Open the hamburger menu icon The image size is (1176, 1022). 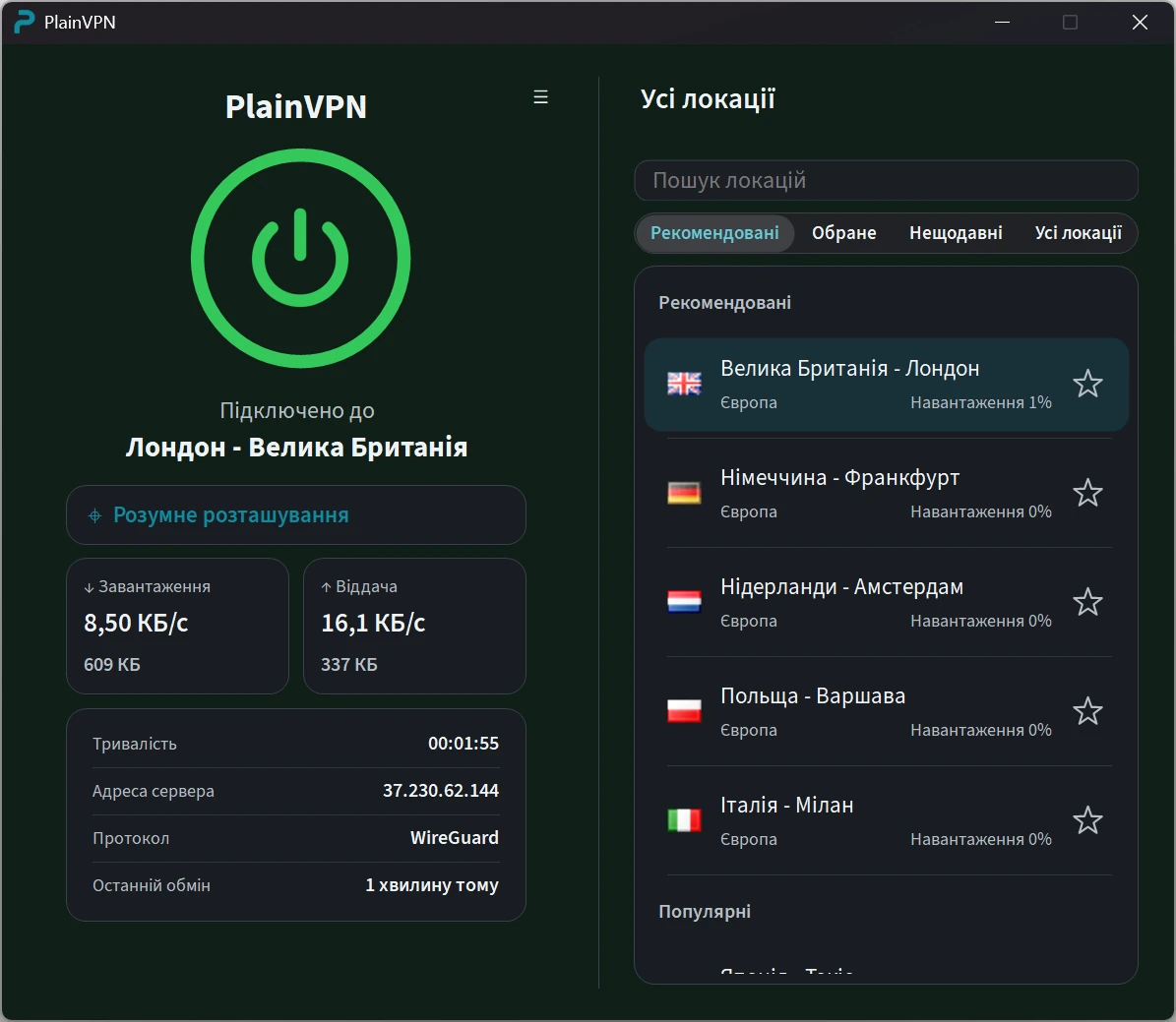[540, 96]
